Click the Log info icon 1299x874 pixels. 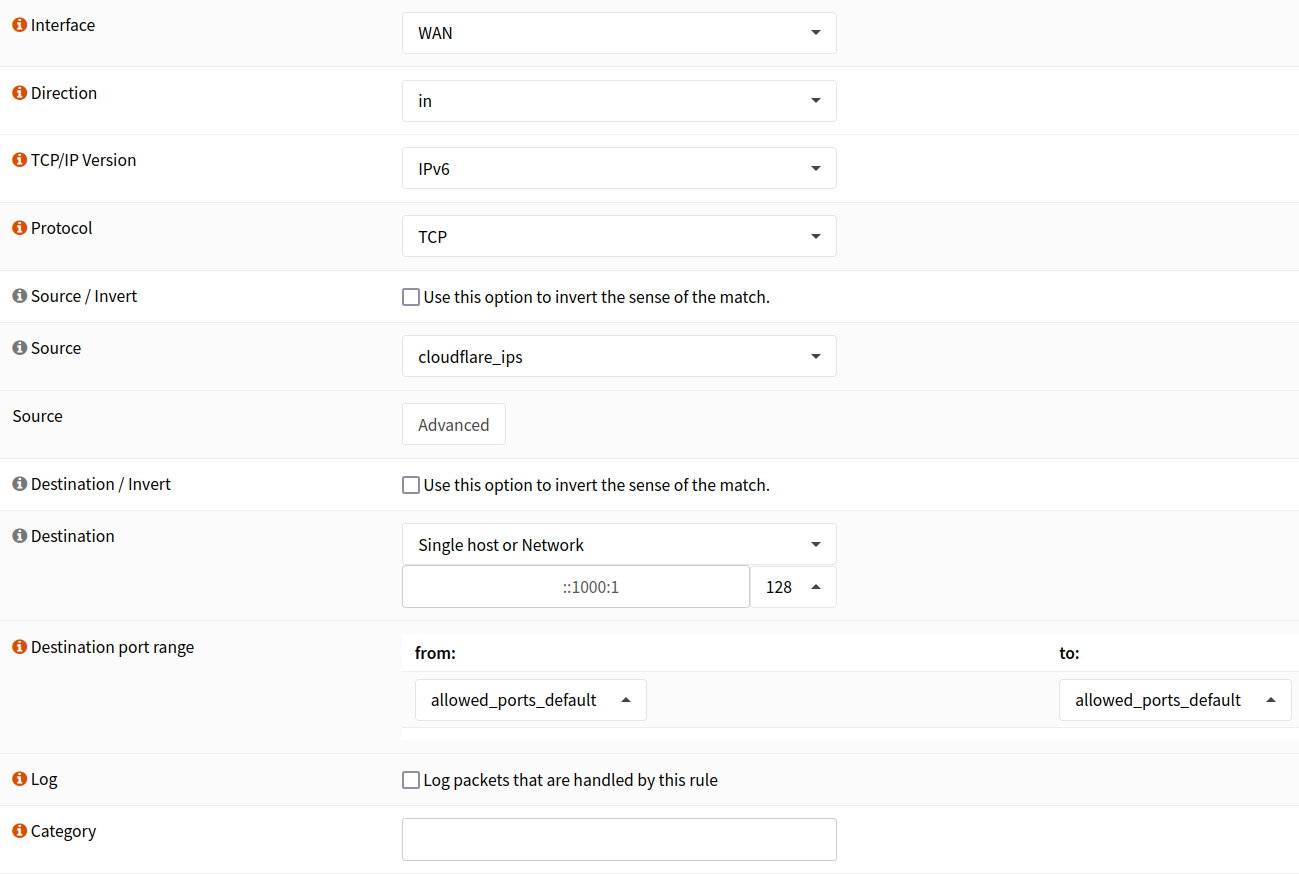click(x=18, y=778)
